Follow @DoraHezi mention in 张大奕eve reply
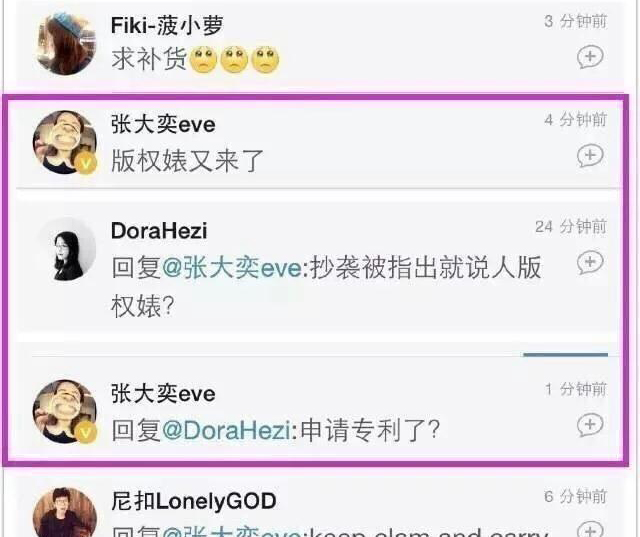The width and height of the screenshot is (640, 537). (x=227, y=430)
